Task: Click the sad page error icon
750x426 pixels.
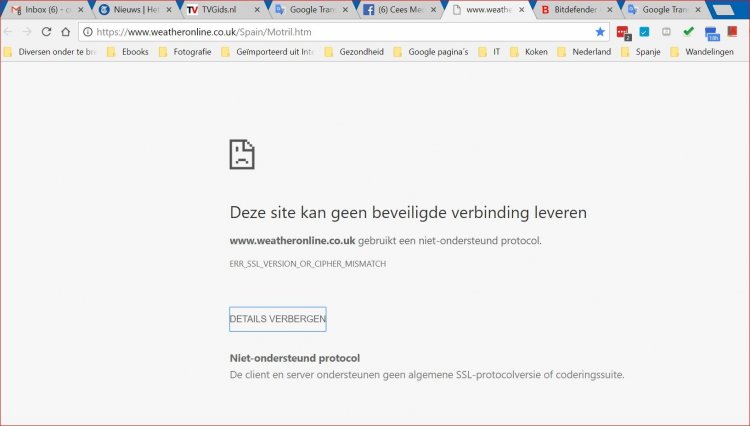Action: coord(242,154)
